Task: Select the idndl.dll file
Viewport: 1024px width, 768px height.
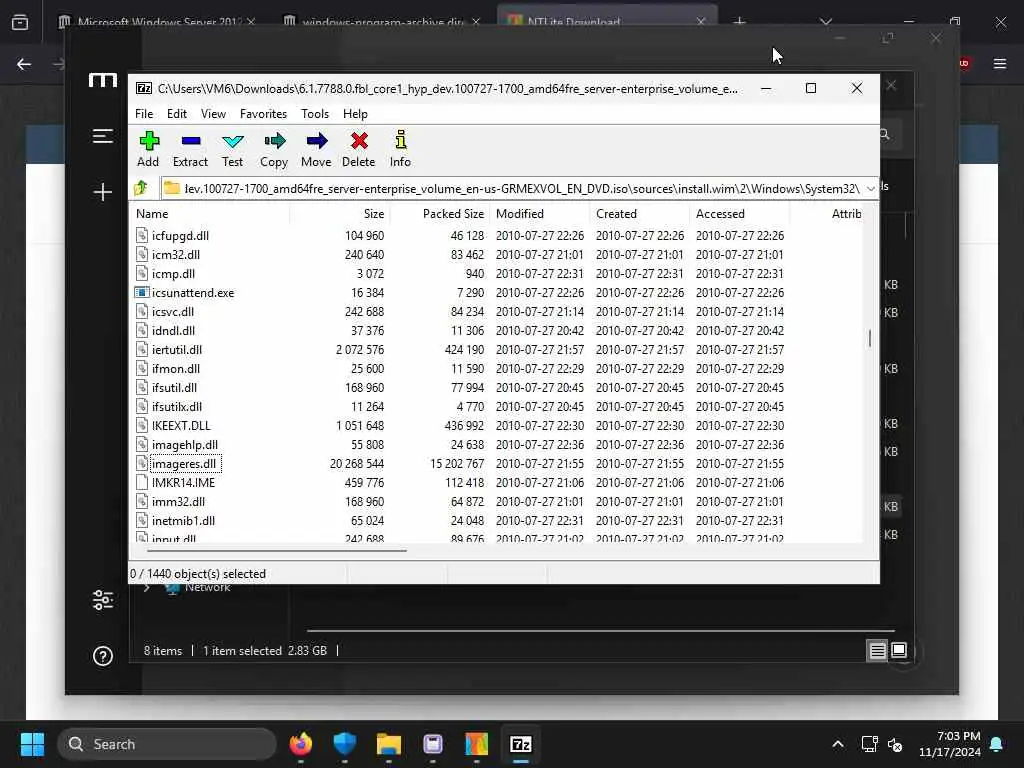Action: (173, 330)
